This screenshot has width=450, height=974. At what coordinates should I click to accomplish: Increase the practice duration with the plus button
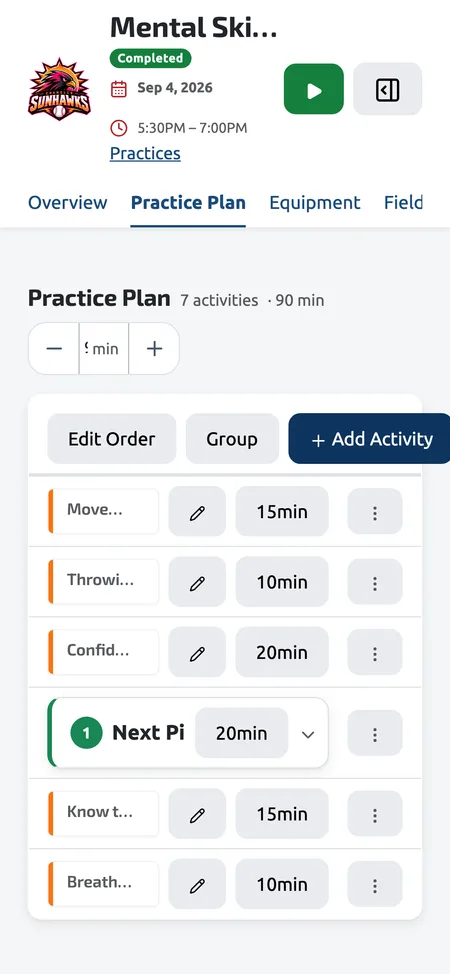coord(154,348)
